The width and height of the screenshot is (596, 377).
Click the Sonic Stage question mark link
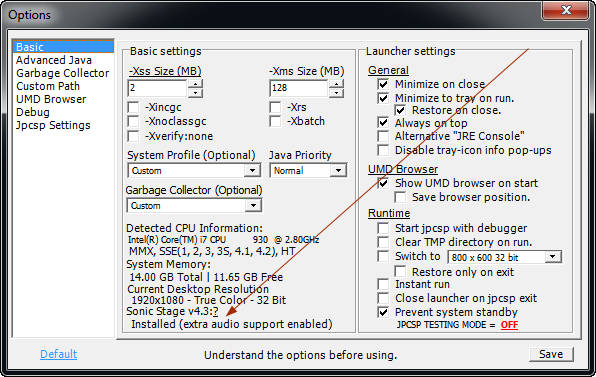click(216, 312)
